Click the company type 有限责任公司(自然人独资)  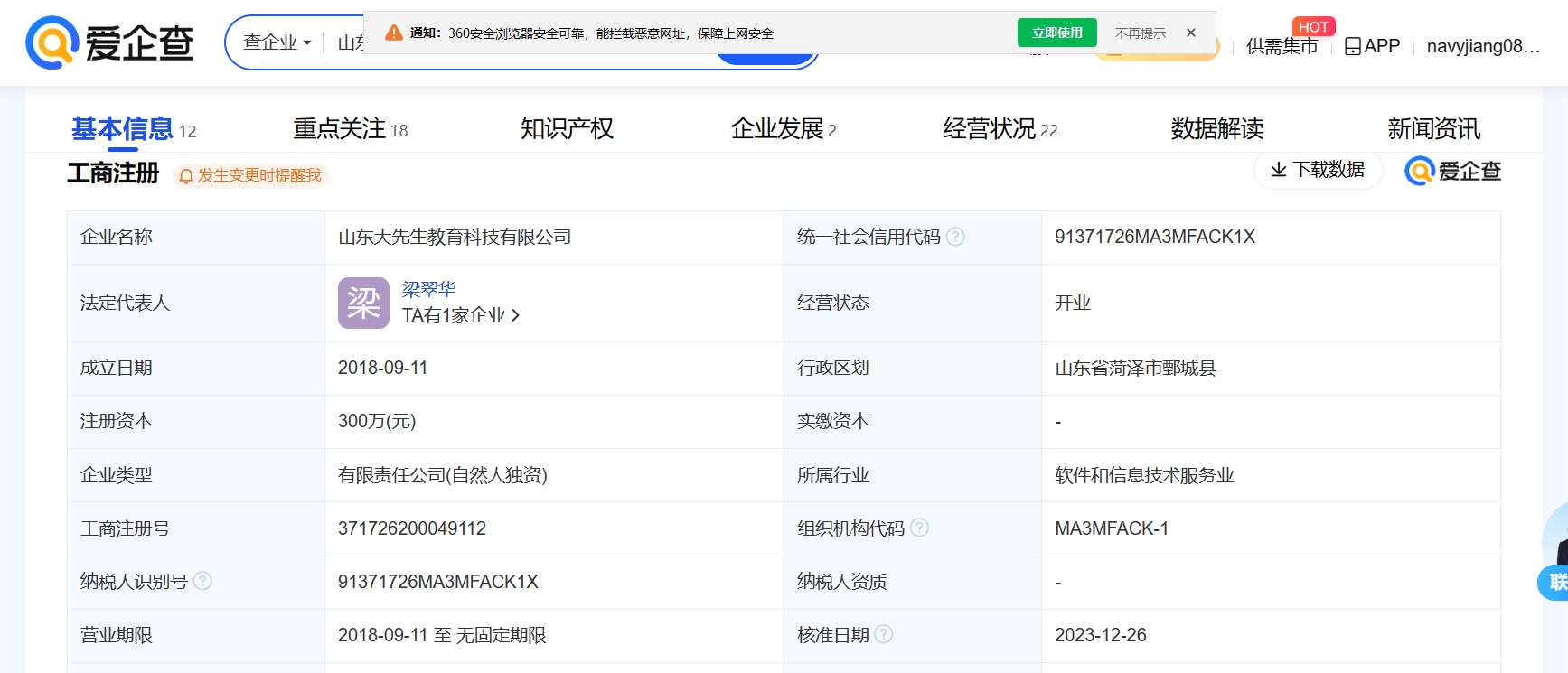[x=443, y=475]
